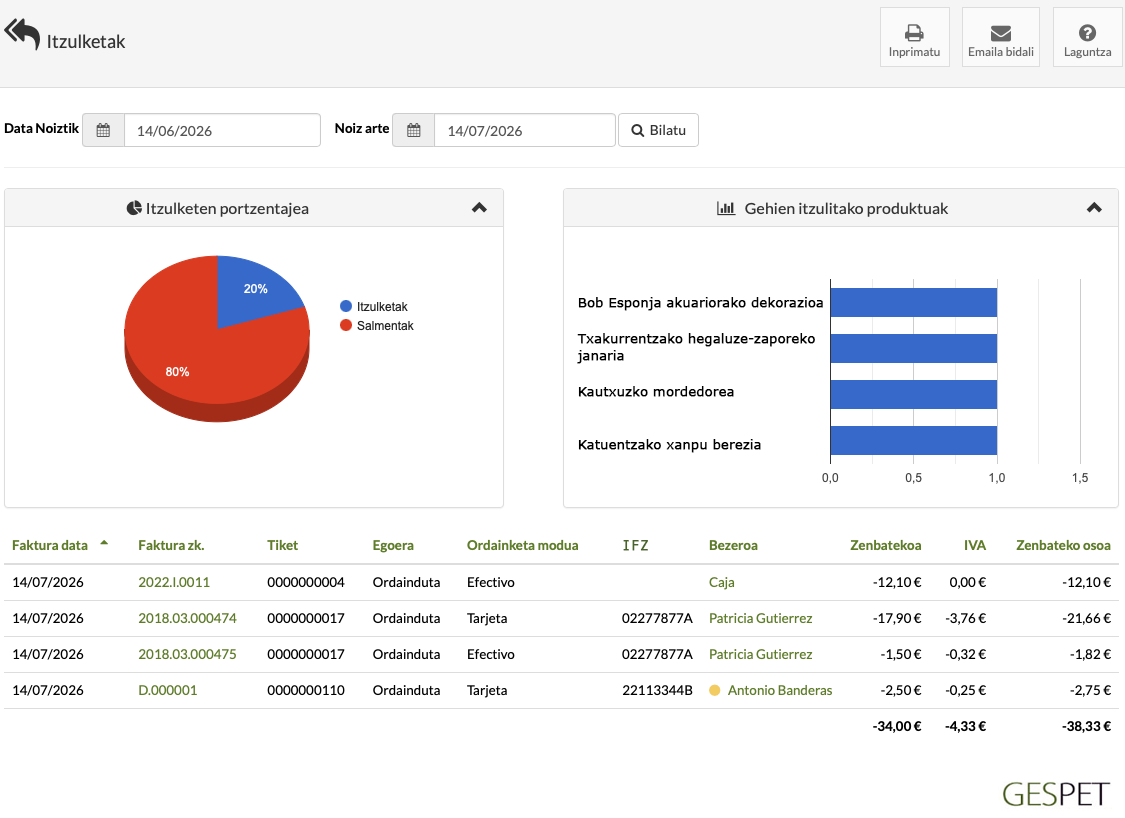Click the Bilatu search button
The image size is (1125, 818).
click(659, 131)
